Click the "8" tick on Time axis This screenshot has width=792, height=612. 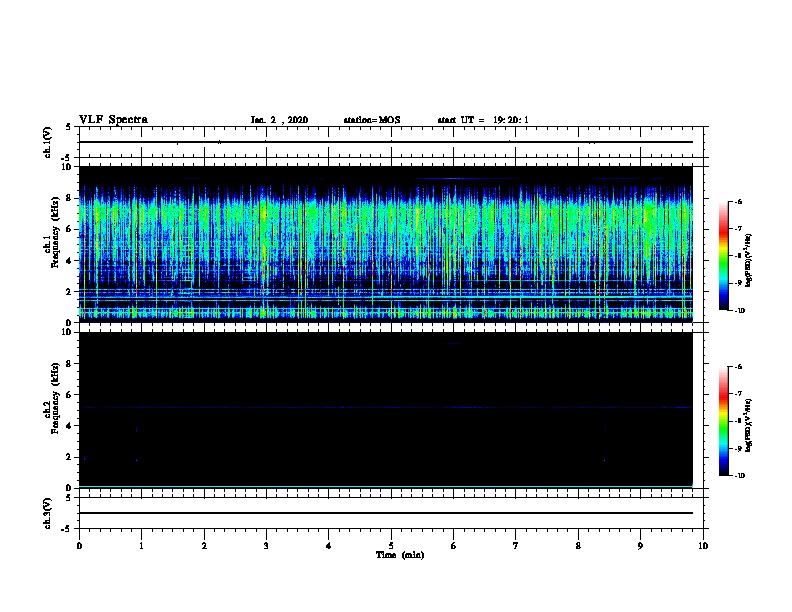578,546
